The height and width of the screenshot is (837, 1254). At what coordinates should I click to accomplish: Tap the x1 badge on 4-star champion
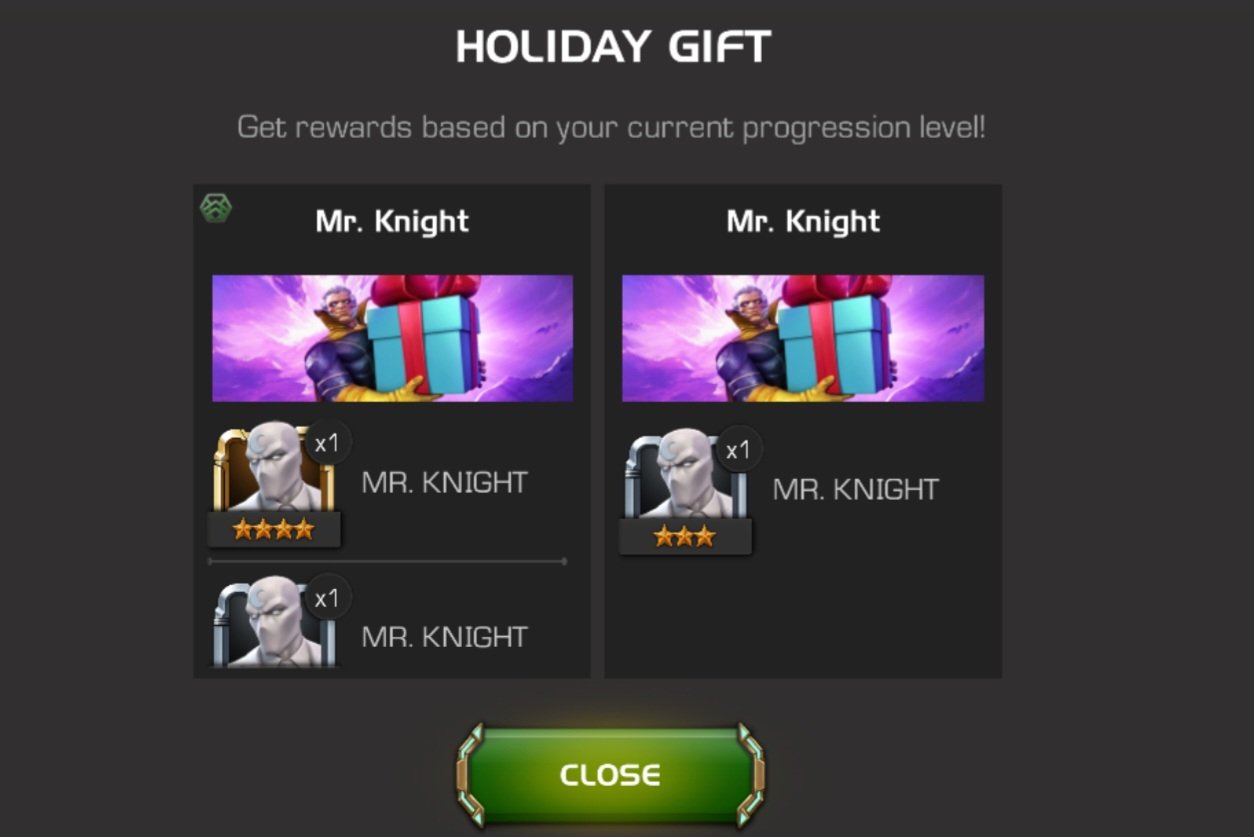[x=327, y=443]
